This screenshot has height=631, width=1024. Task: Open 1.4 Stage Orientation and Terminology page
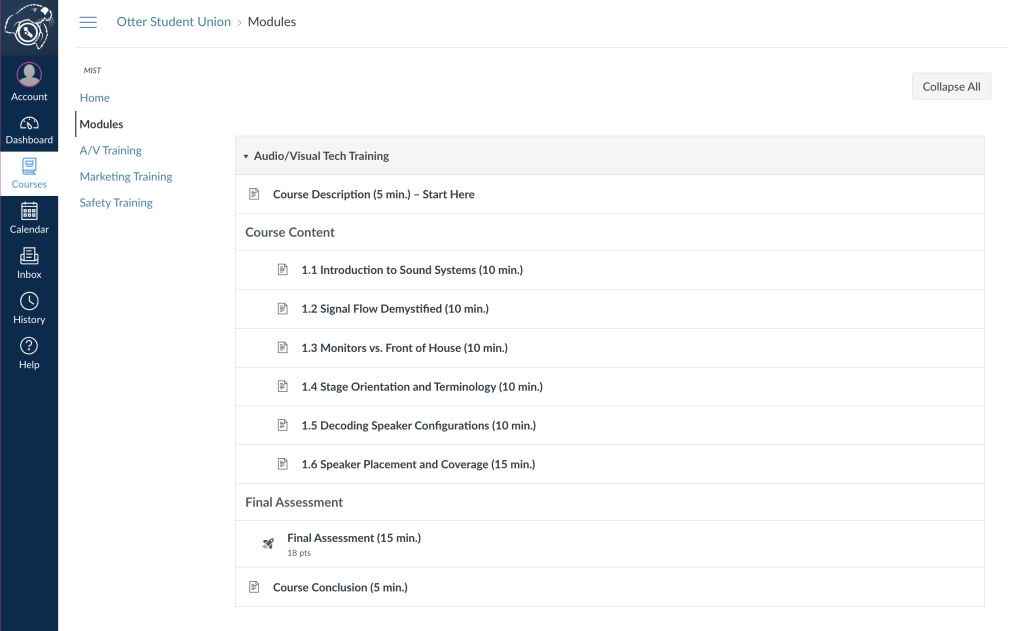(422, 386)
